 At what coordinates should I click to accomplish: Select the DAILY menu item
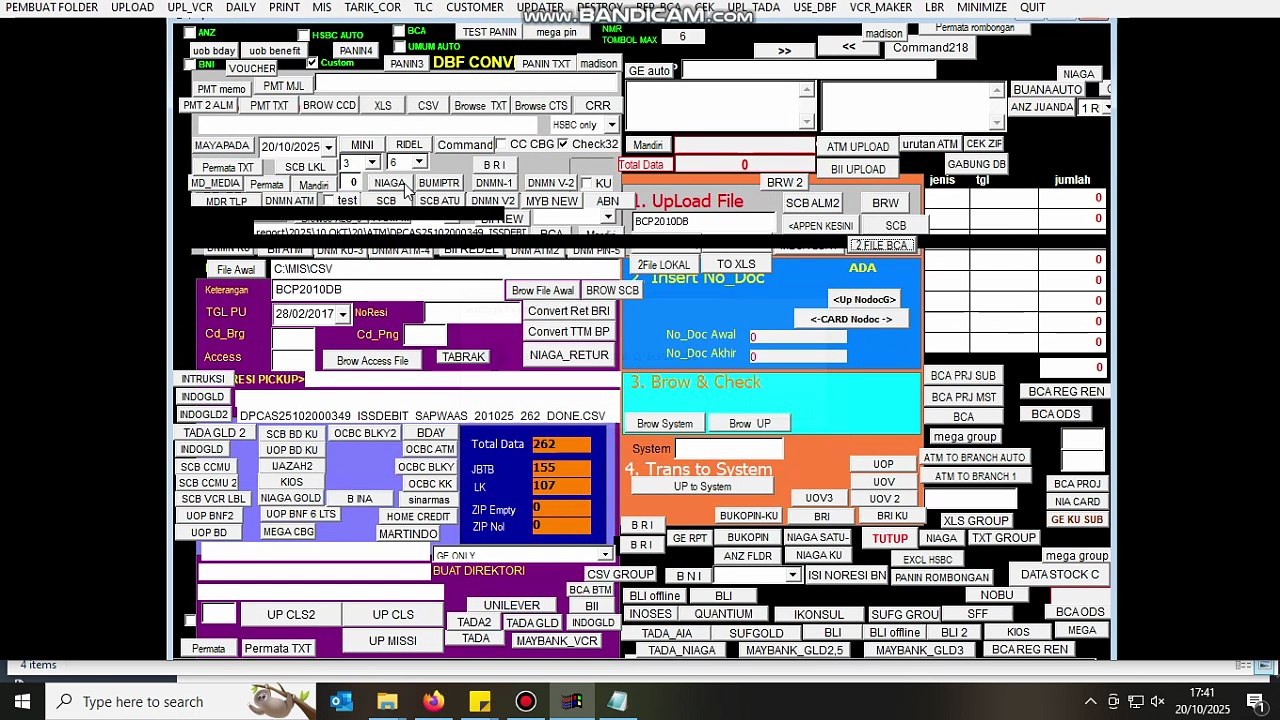click(241, 7)
